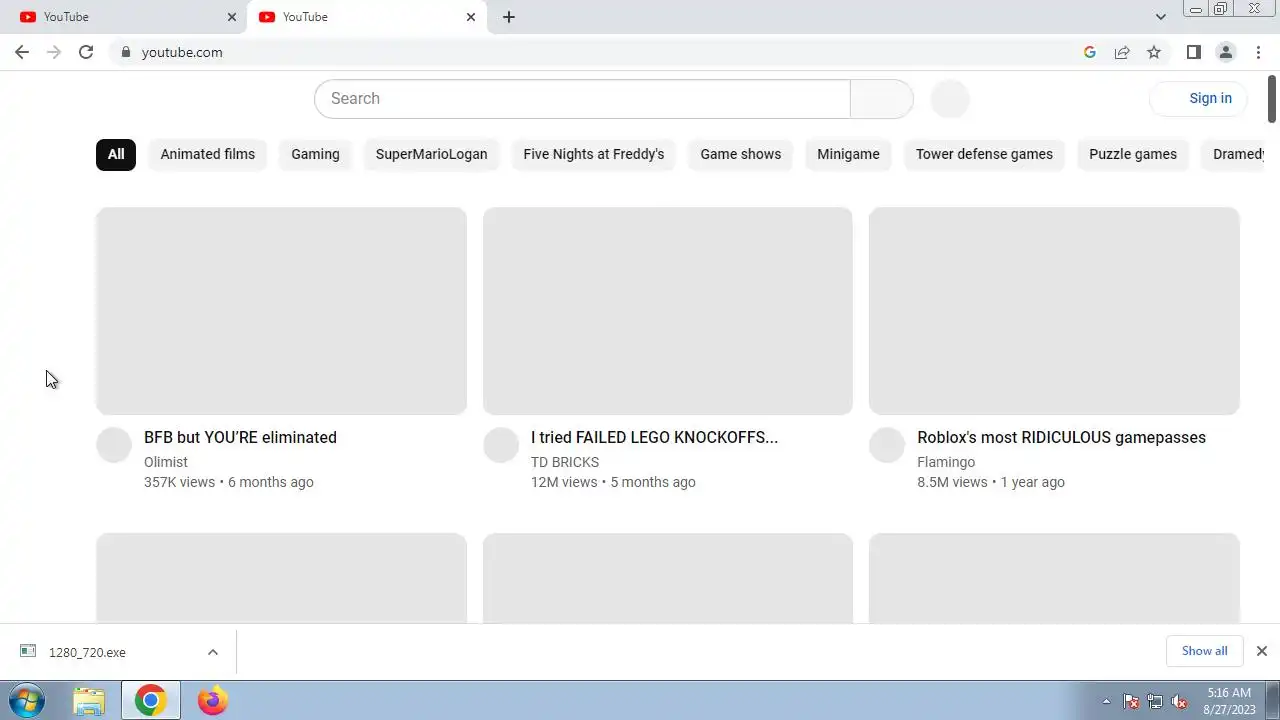Screen dimensions: 1280x720
Task: Click "8.5M views • 1 year ago" text
Action: tap(991, 482)
